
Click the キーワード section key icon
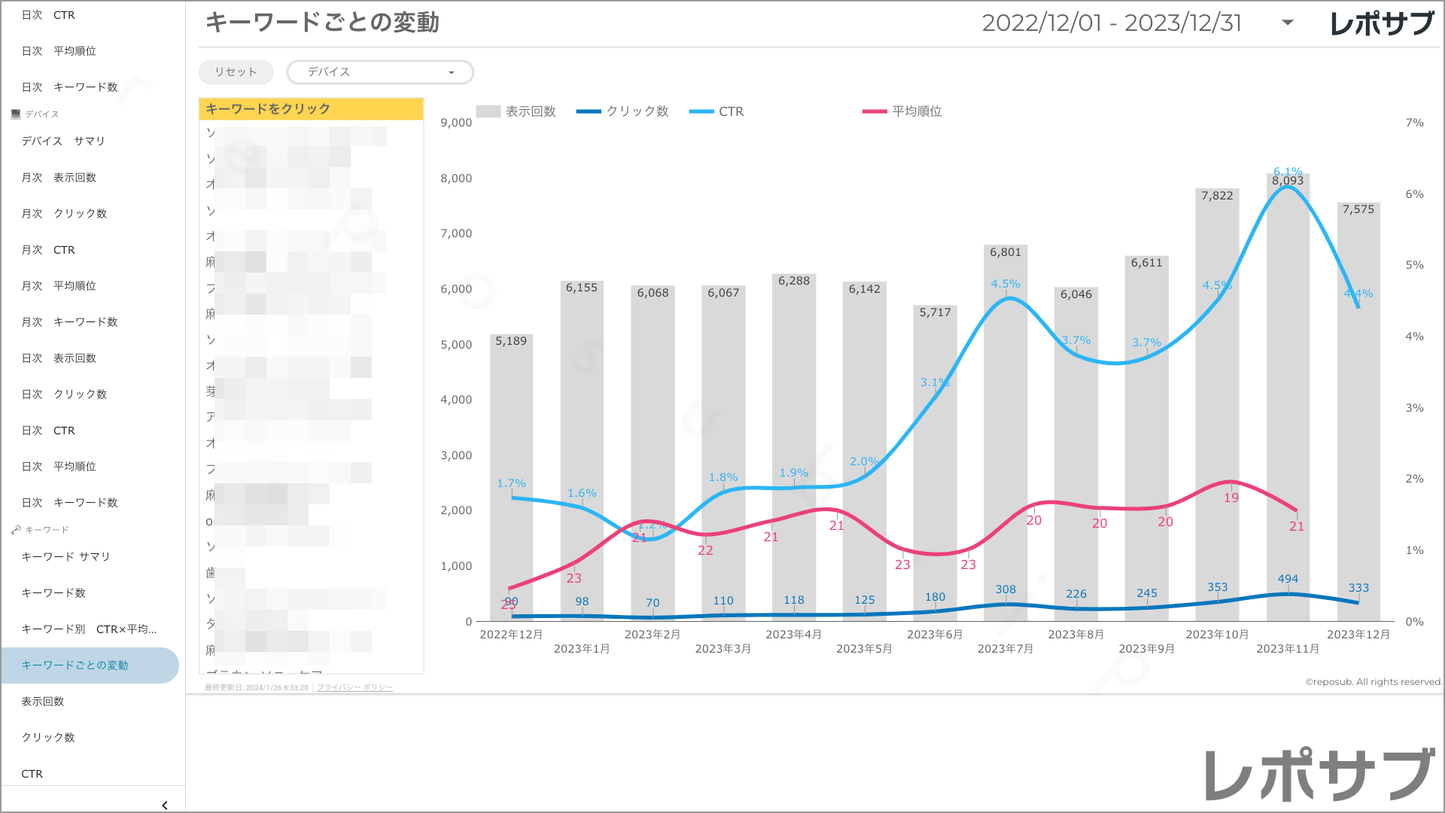click(x=15, y=530)
